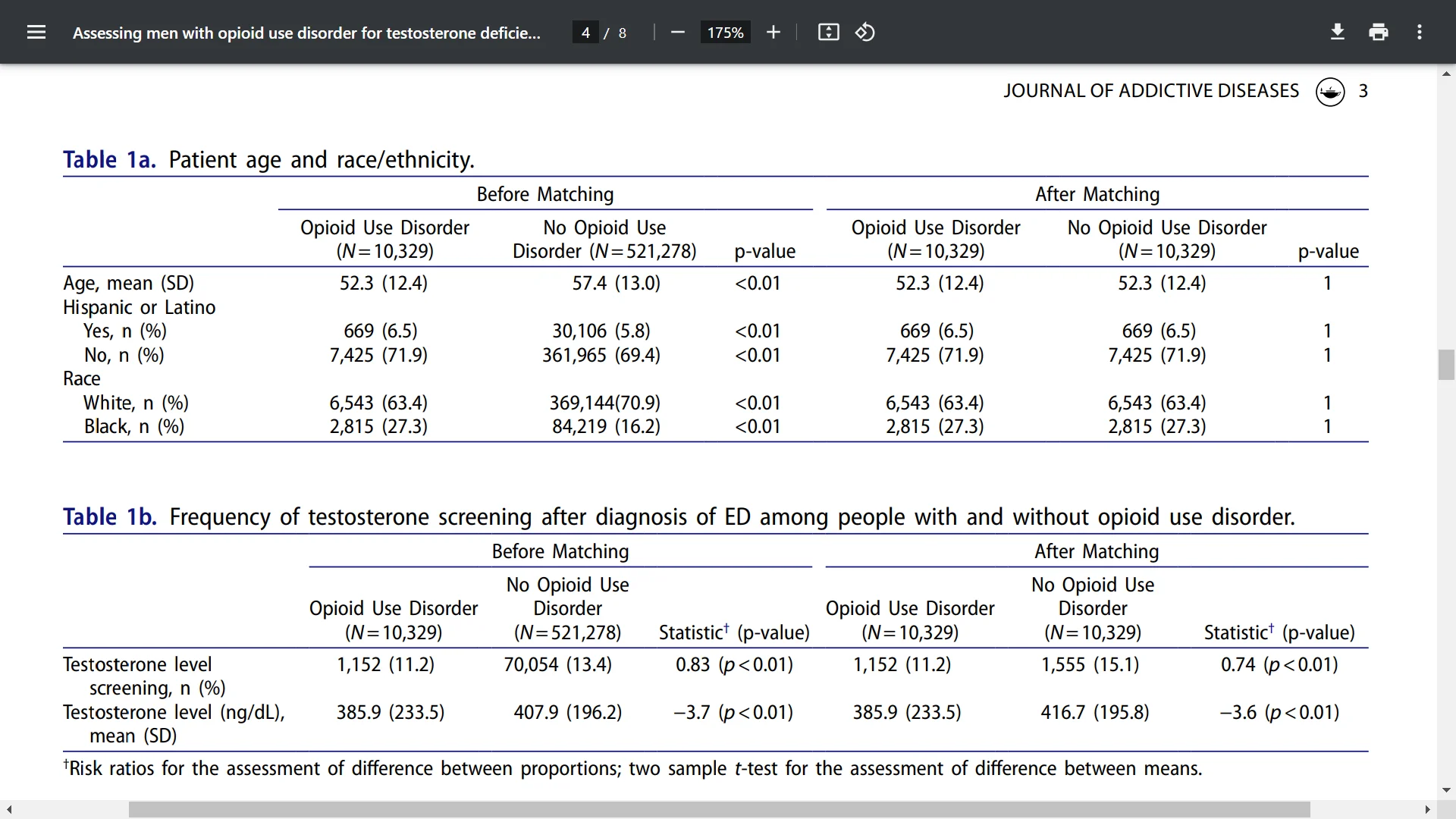Image resolution: width=1456 pixels, height=819 pixels.
Task: Click the scroll down arrow
Action: 1446,790
